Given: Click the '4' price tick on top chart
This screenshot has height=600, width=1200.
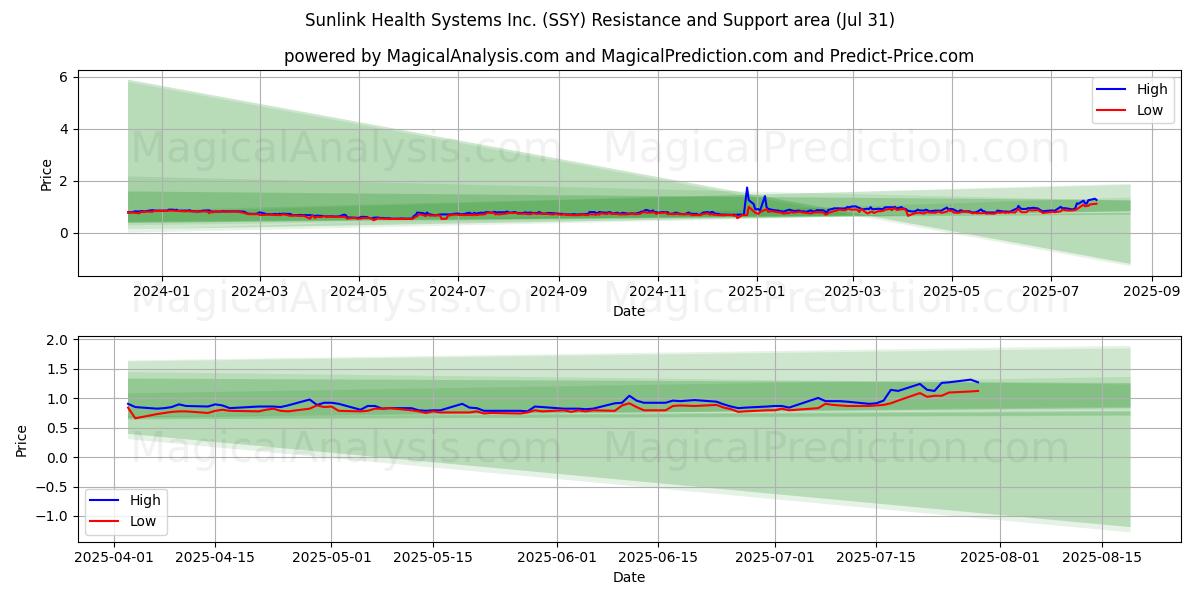Looking at the screenshot, I should 63,129.
